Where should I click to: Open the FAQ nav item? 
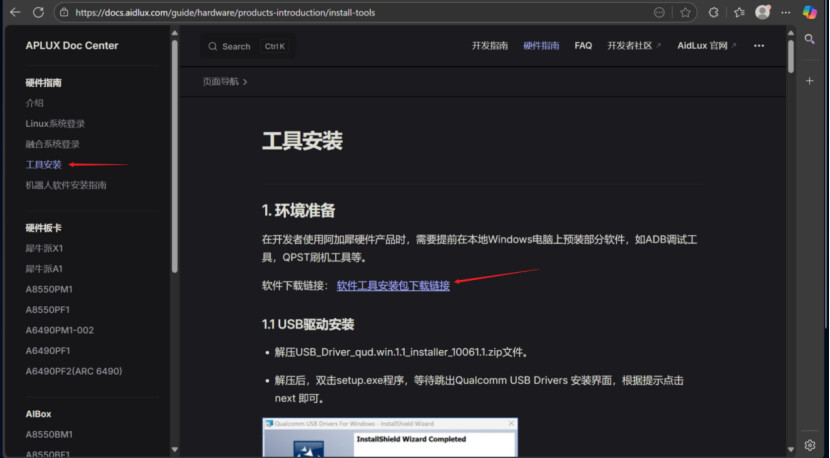583,46
